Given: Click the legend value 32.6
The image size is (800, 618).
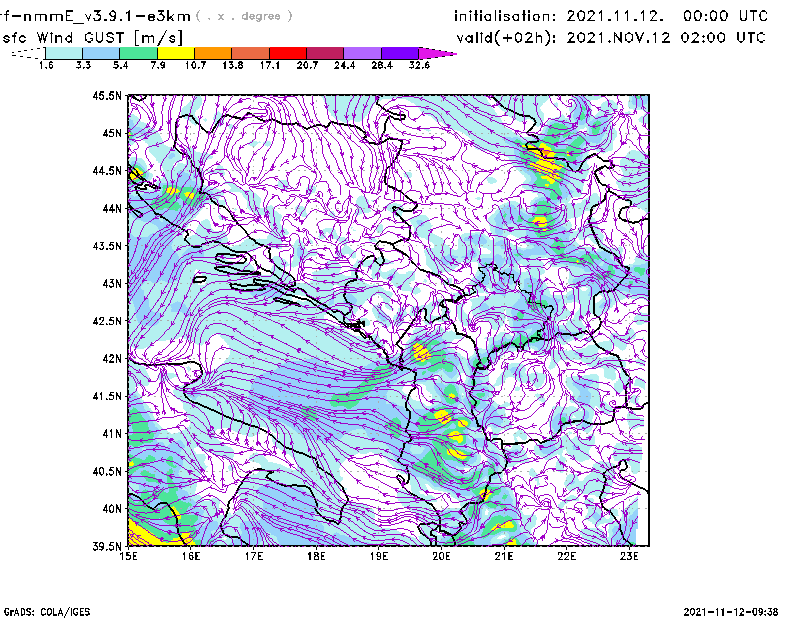Looking at the screenshot, I should click(x=419, y=65).
